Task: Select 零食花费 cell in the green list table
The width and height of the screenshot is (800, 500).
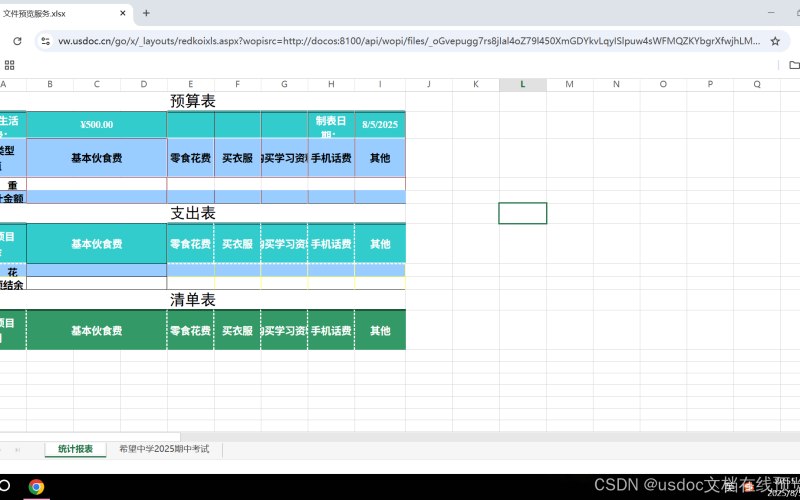Action: [x=190, y=331]
